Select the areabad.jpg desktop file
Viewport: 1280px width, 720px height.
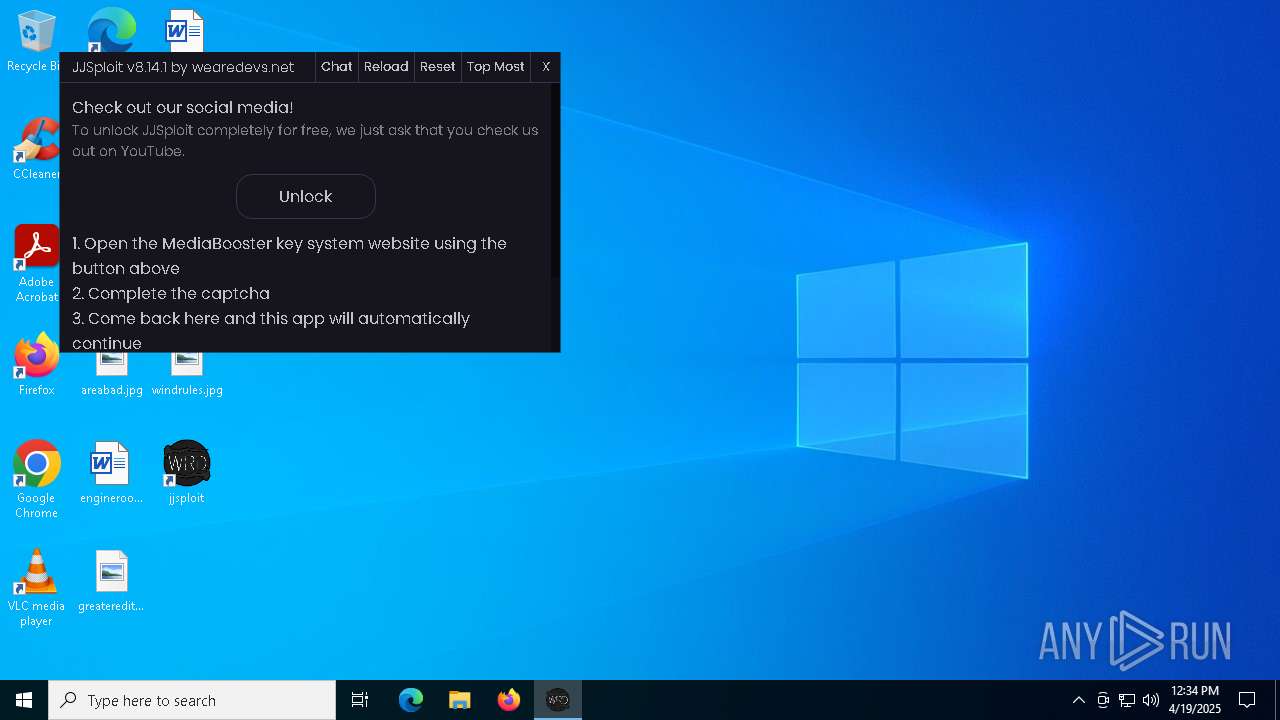coord(111,372)
